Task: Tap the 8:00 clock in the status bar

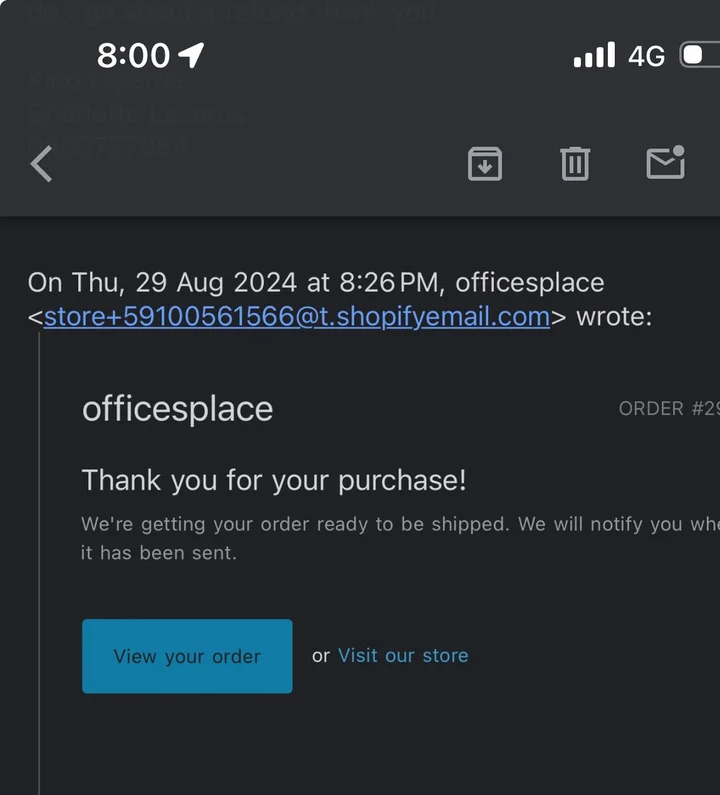Action: point(133,55)
